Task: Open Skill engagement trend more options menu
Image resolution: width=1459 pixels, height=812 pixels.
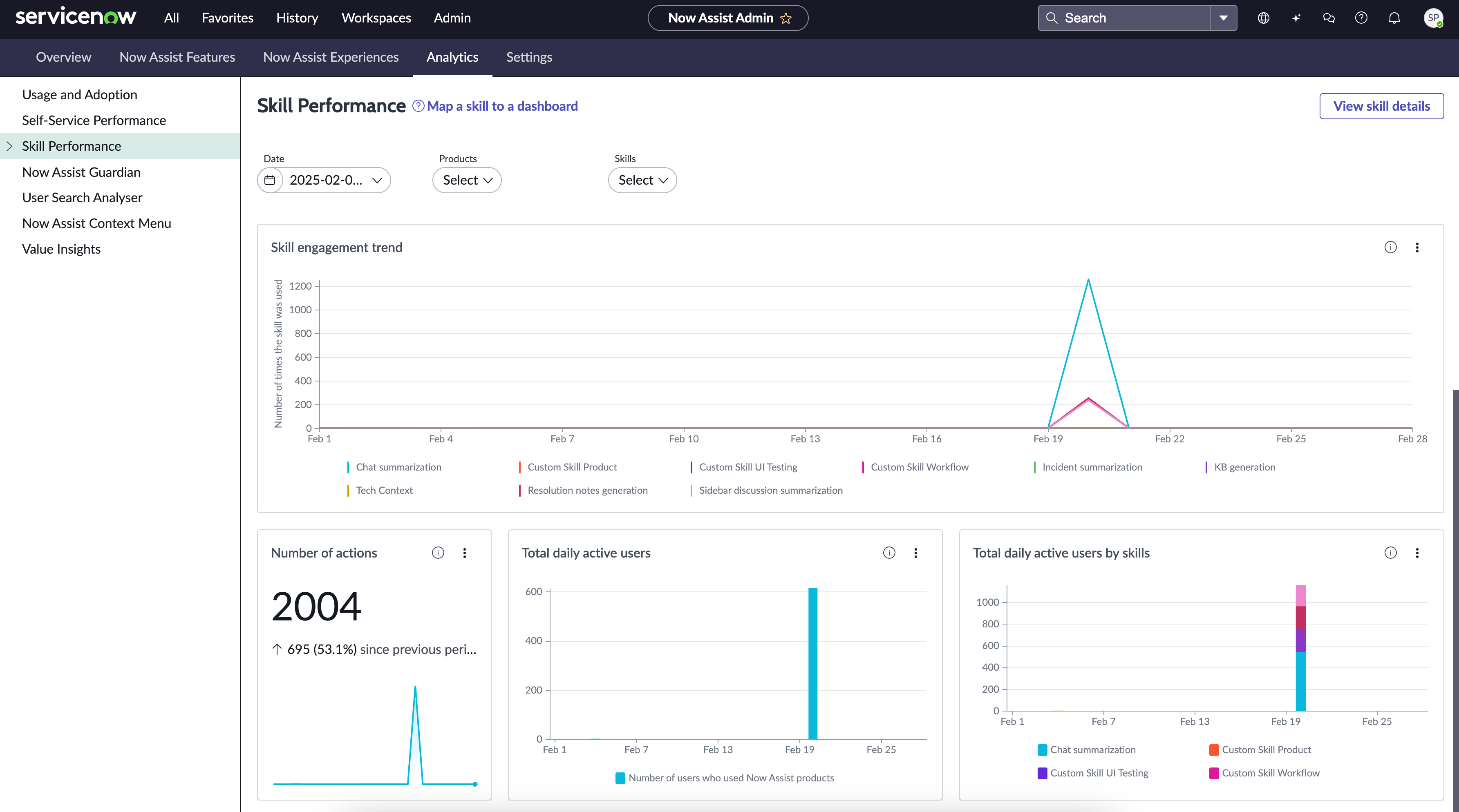Action: click(1417, 248)
